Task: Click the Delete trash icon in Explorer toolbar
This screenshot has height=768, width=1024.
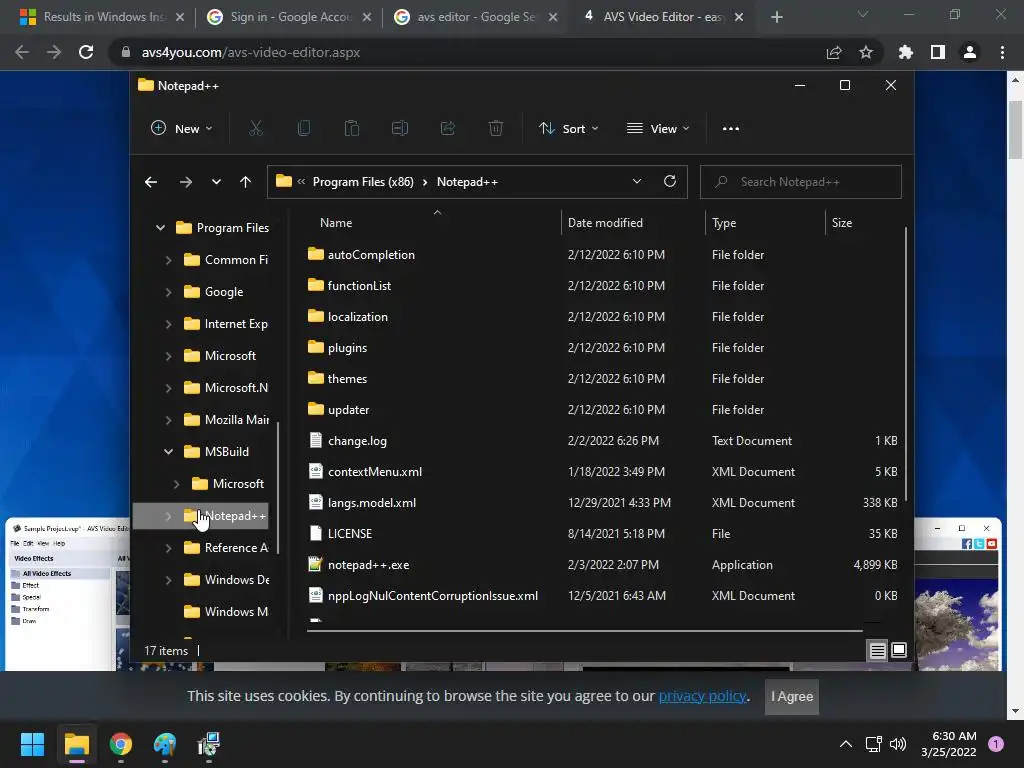Action: [x=496, y=129]
